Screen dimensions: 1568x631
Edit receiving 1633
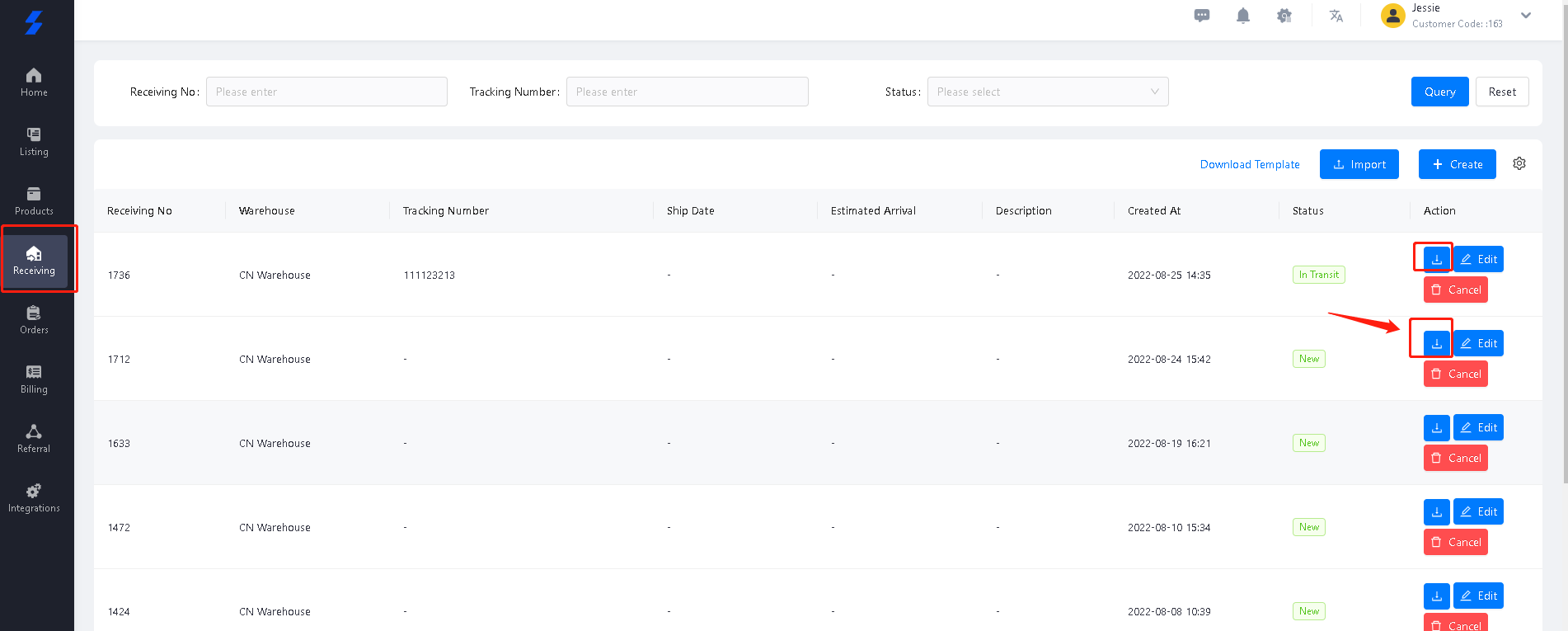click(x=1478, y=427)
